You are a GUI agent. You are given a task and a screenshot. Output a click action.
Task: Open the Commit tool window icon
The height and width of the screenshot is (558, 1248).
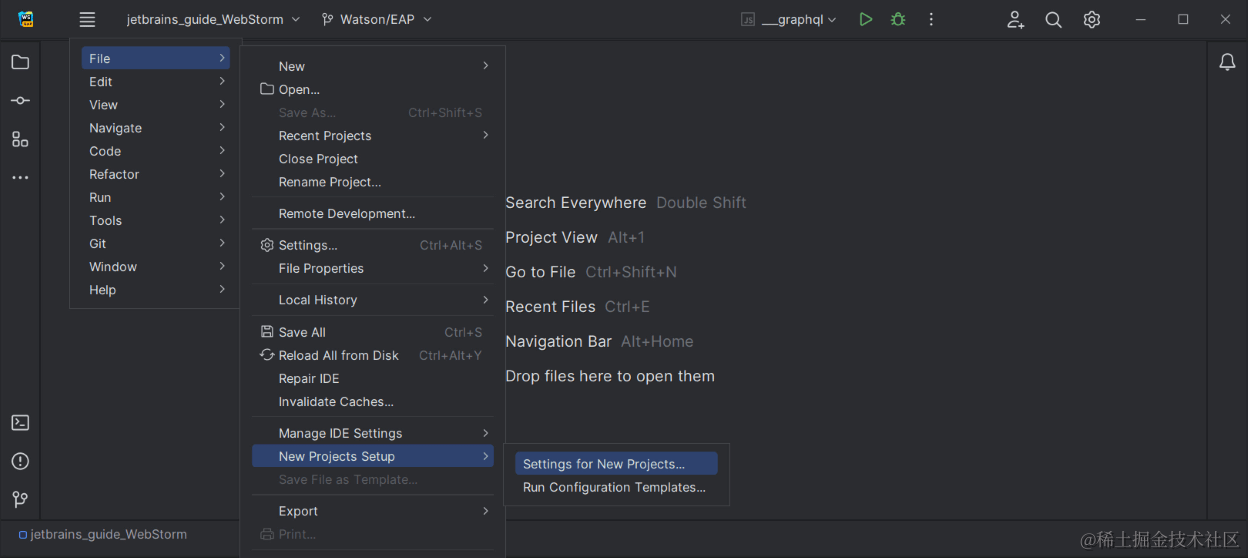click(20, 101)
